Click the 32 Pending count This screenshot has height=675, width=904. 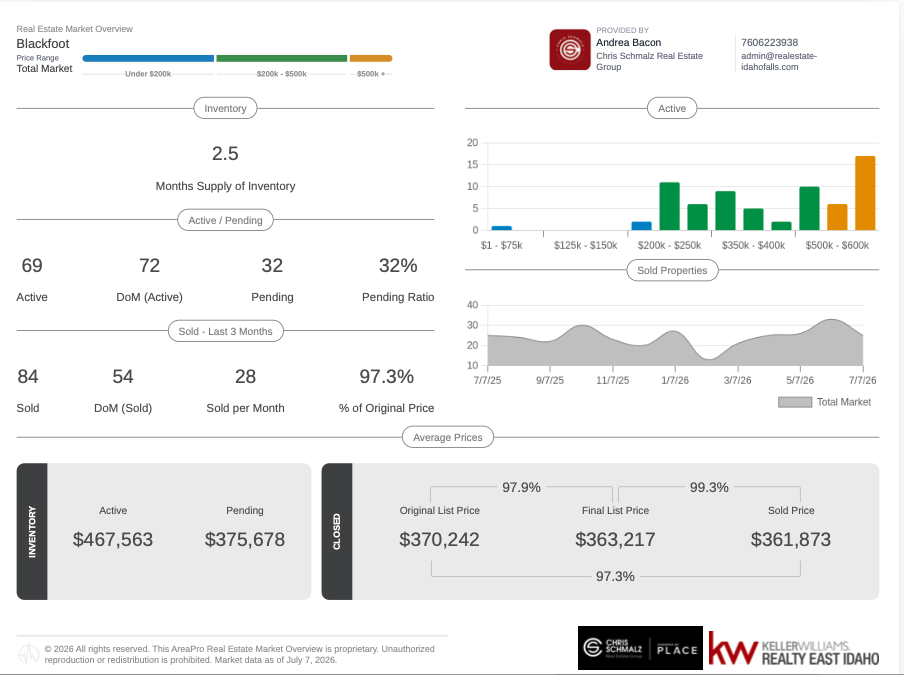click(x=272, y=266)
